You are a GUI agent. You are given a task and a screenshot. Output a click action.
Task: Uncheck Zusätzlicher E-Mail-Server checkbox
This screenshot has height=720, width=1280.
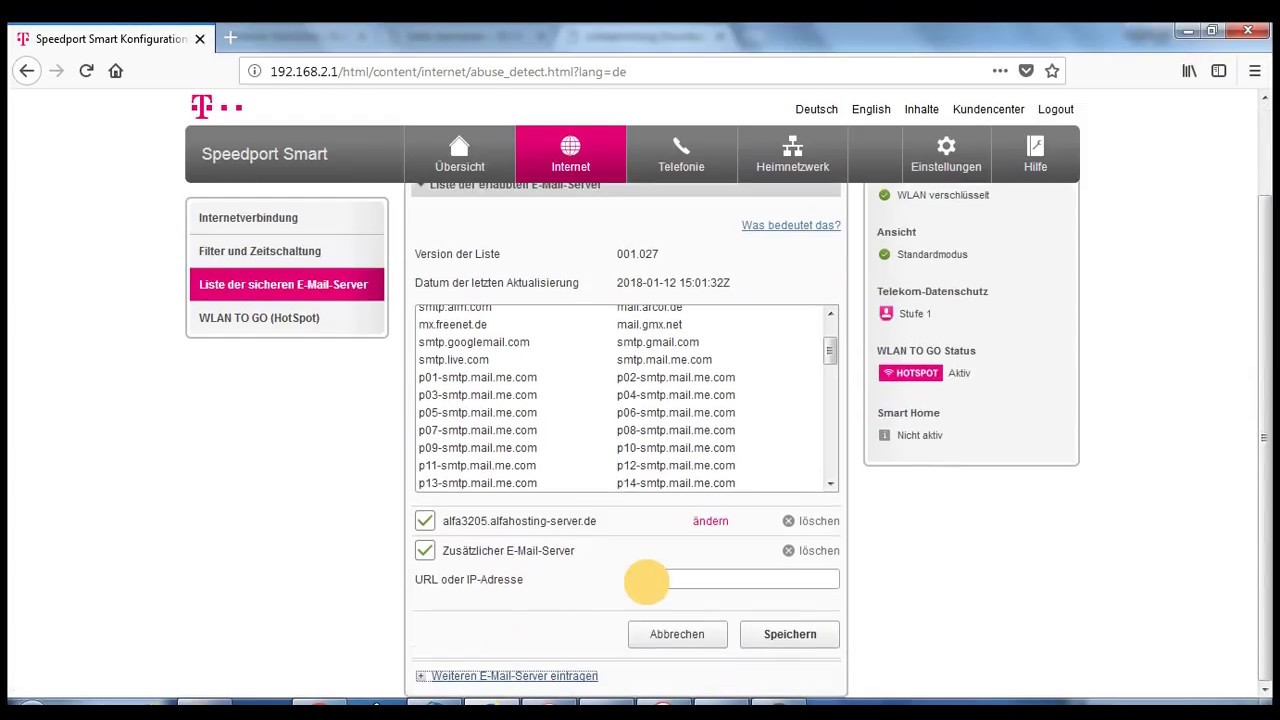(425, 550)
